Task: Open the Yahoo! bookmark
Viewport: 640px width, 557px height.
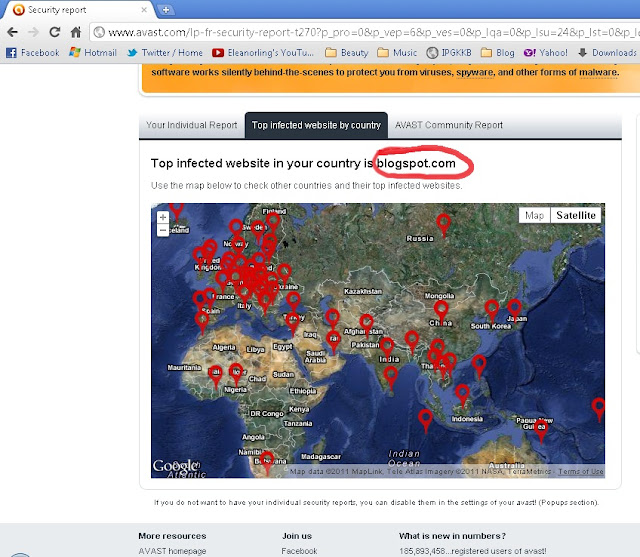Action: [546, 53]
